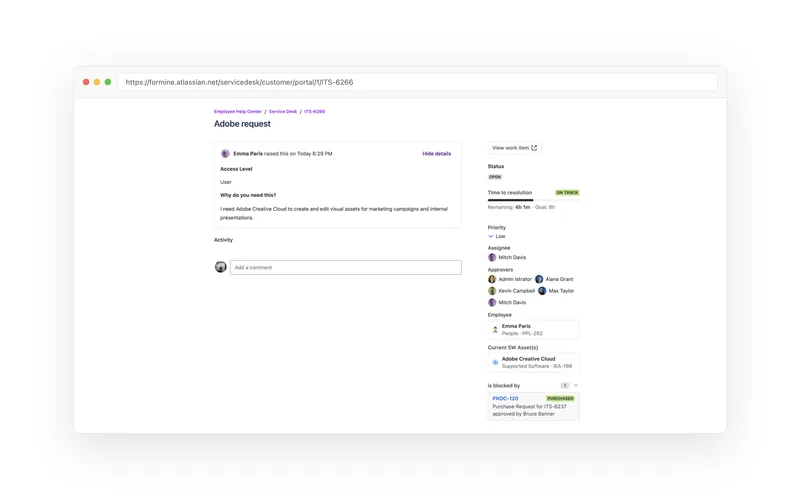
Task: Click the Add a comment field
Action: click(345, 267)
